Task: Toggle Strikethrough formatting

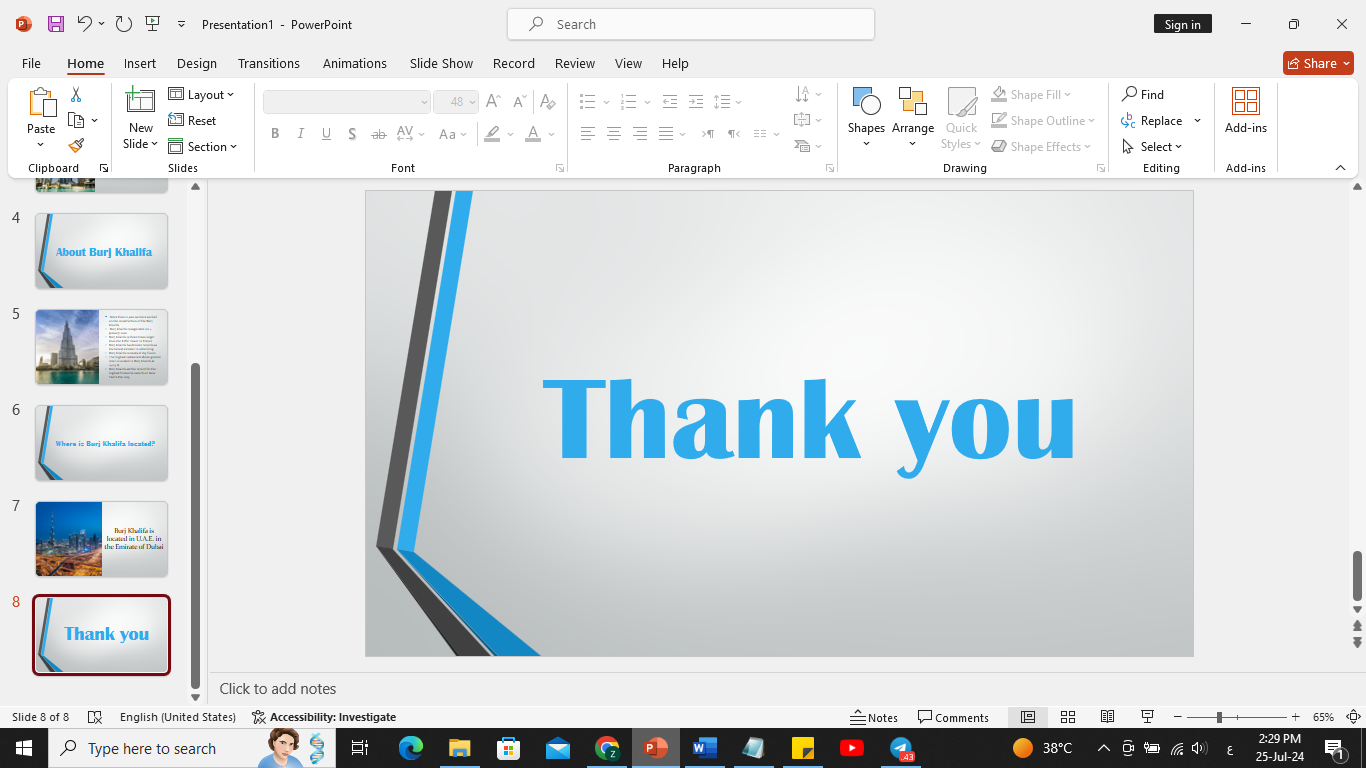Action: coord(378,134)
